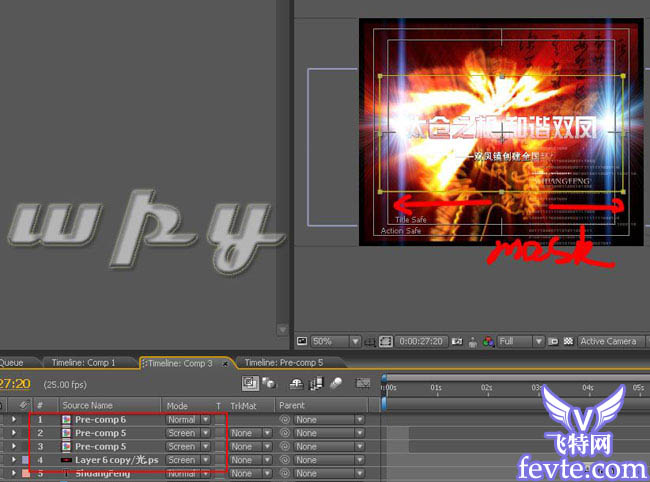Click the pink label swatch of layer 5

26,473
